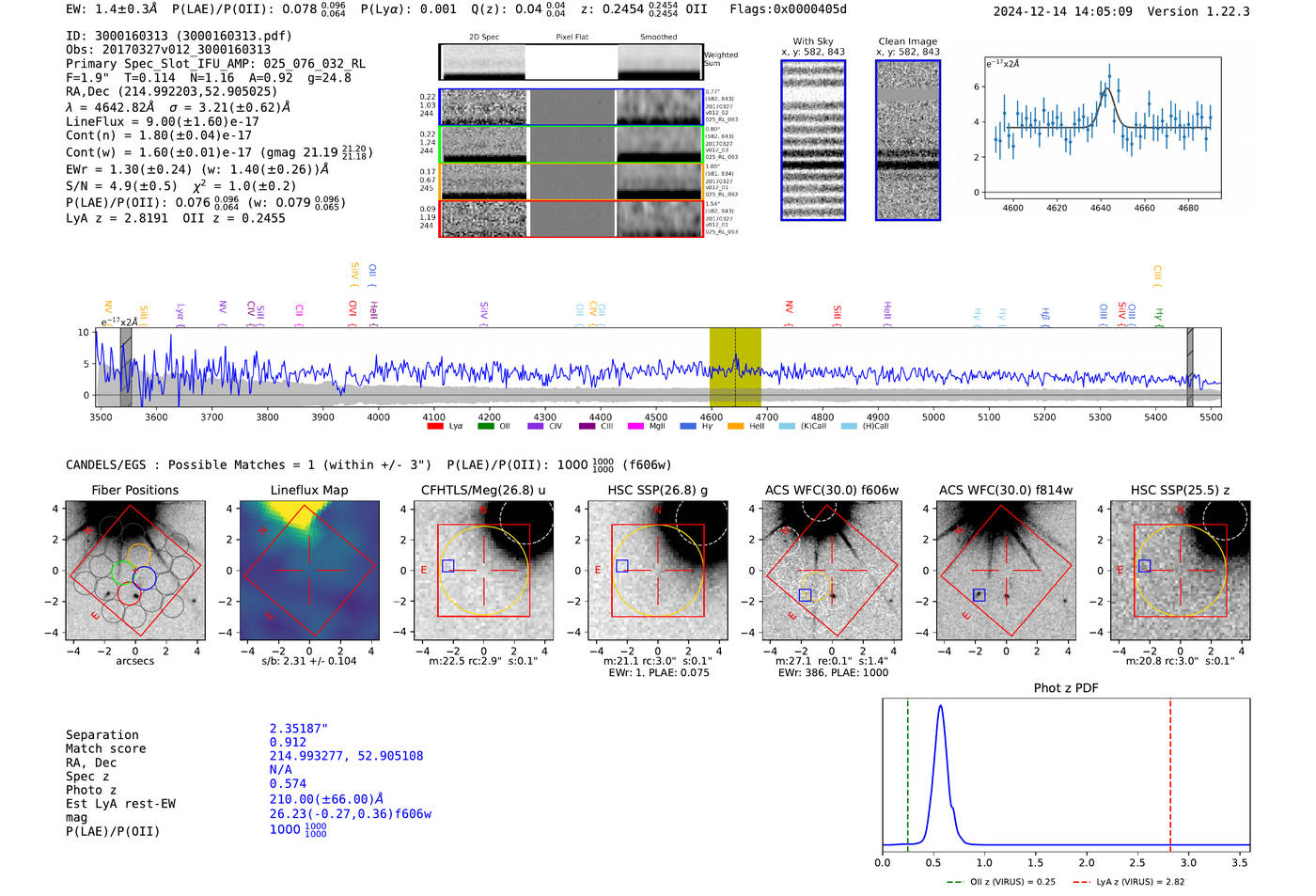The image size is (1316, 896).
Task: Click the mag value 26.23(-0.27,0.36)f606w
Action: point(351,814)
